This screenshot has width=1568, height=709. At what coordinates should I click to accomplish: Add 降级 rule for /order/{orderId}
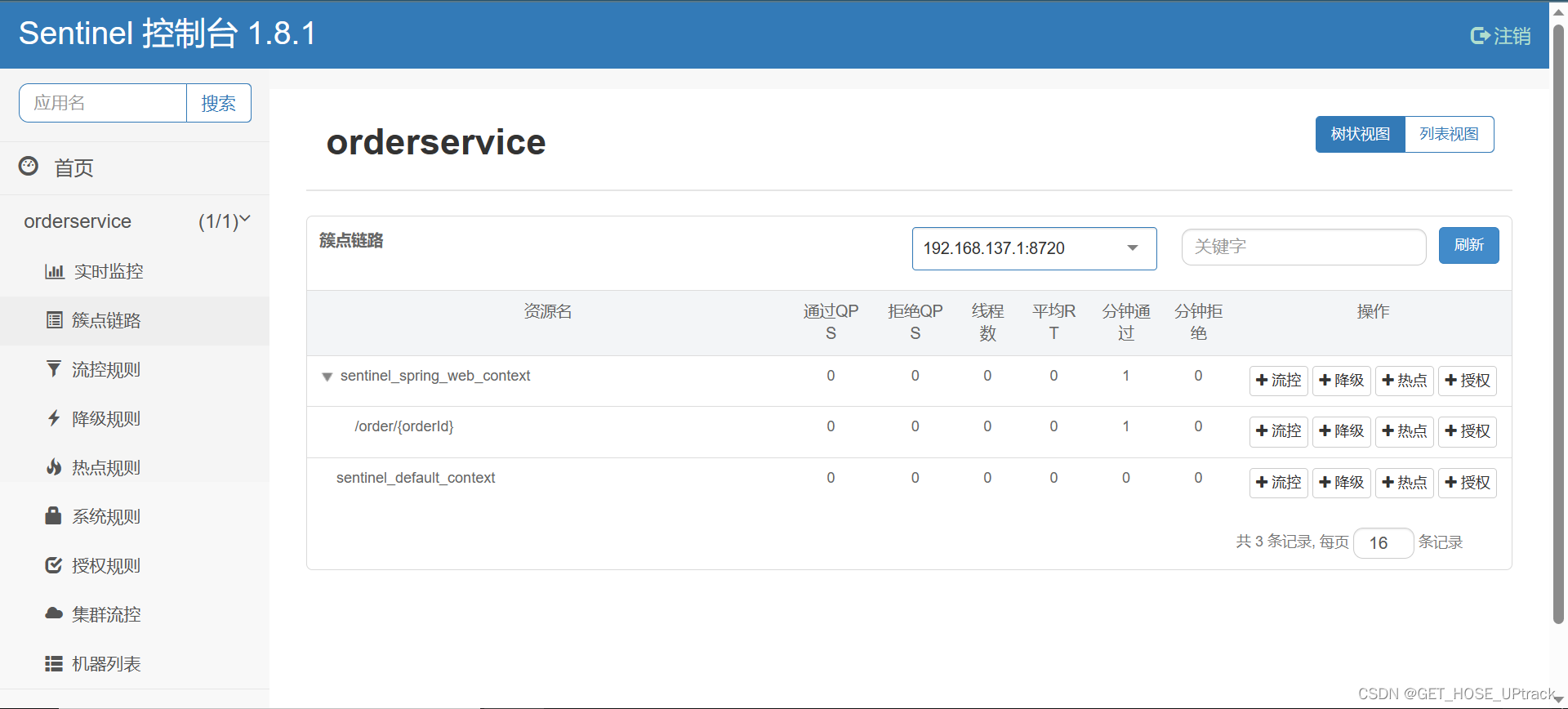(x=1342, y=431)
